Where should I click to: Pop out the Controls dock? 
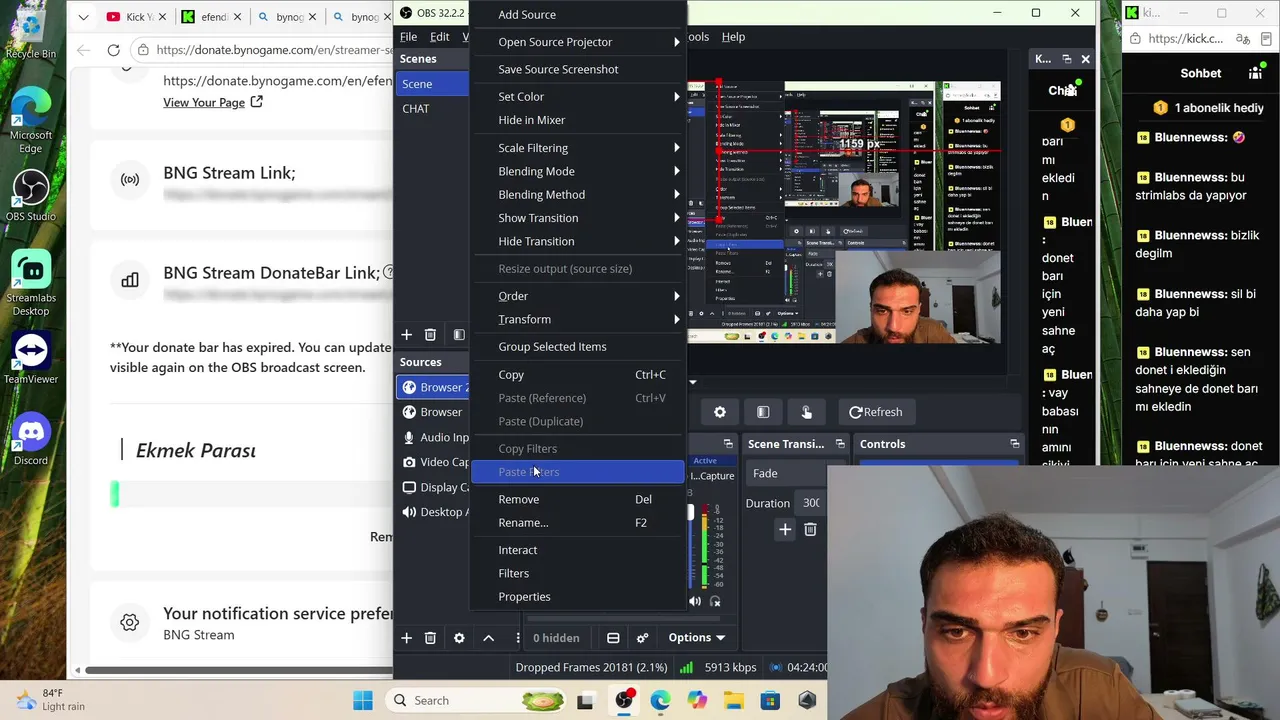tap(1014, 444)
